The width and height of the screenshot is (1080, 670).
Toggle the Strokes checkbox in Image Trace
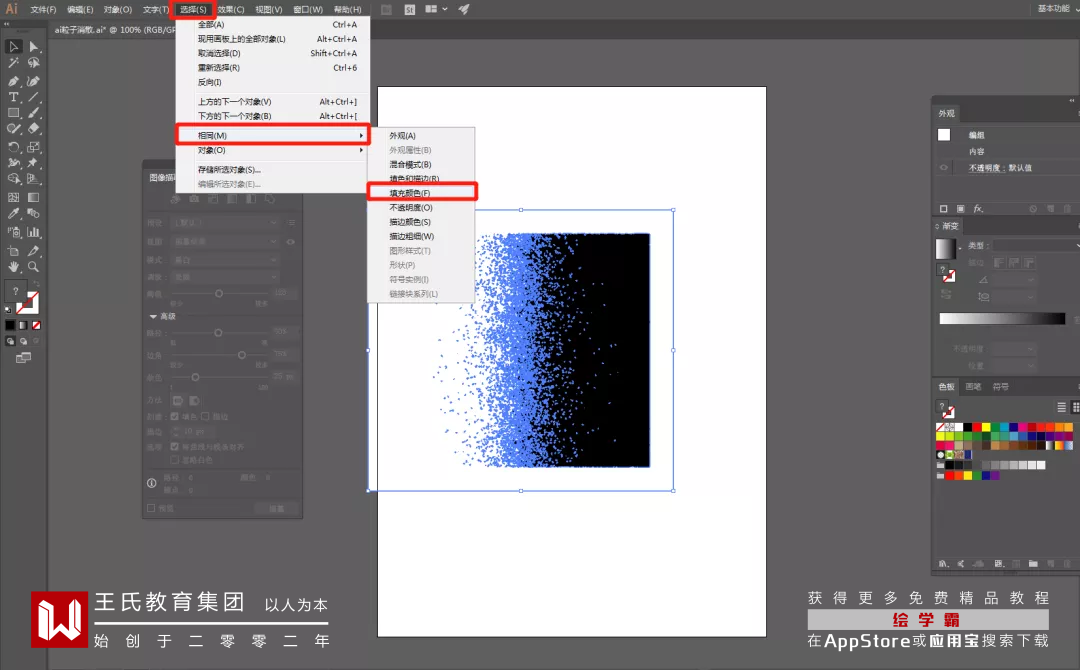[205, 417]
